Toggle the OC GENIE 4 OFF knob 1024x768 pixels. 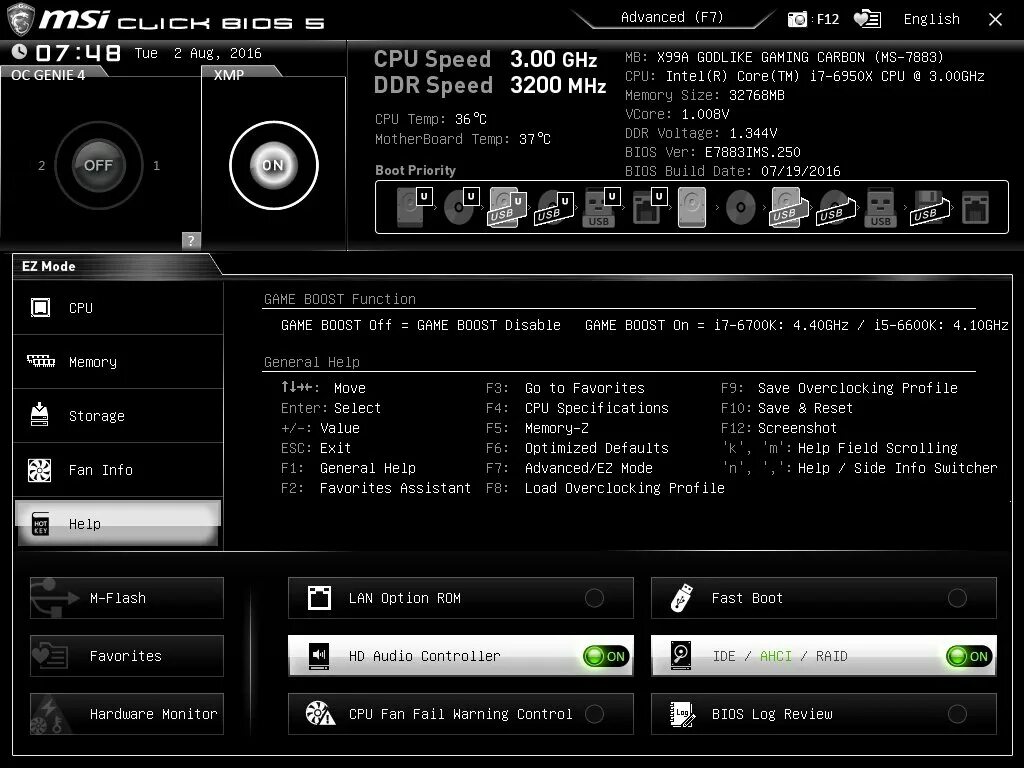pyautogui.click(x=98, y=165)
